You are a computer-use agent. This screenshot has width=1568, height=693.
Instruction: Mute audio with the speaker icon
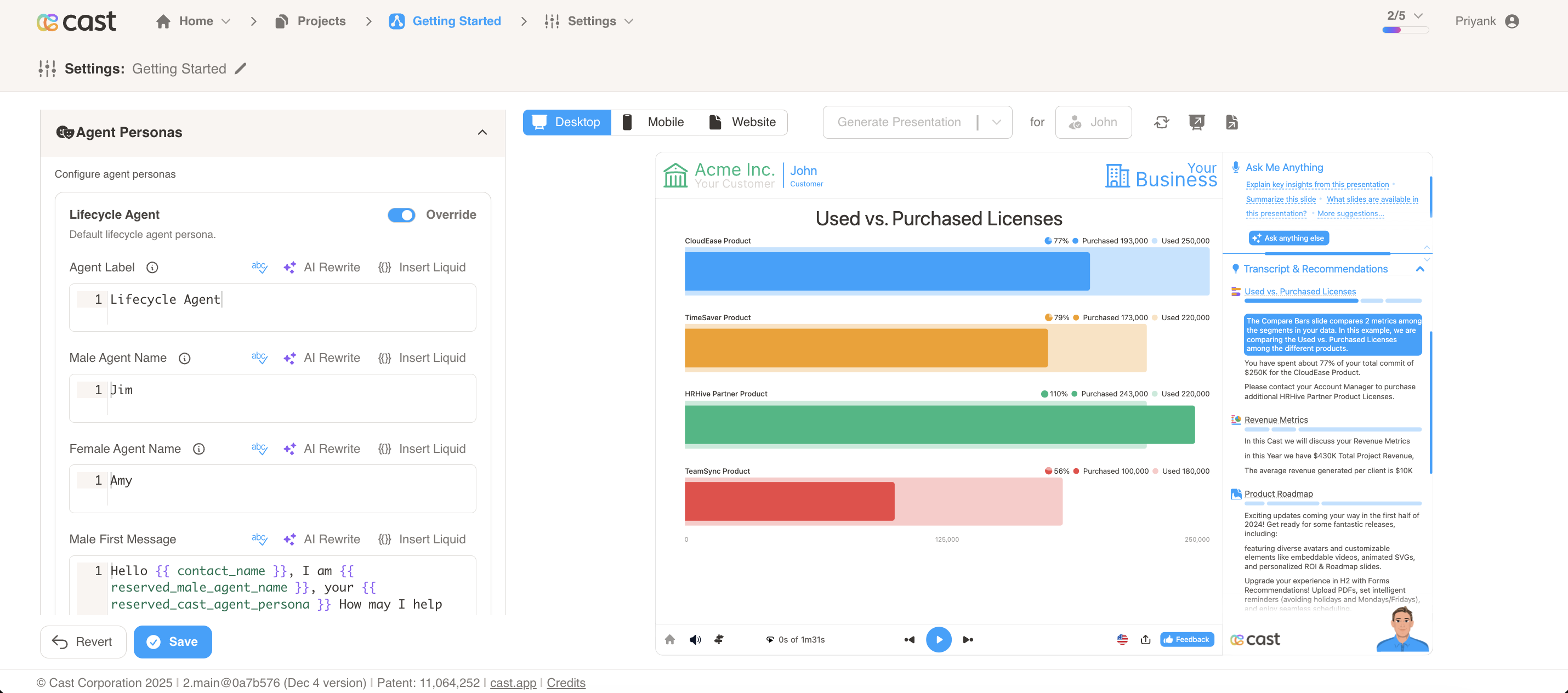click(695, 639)
